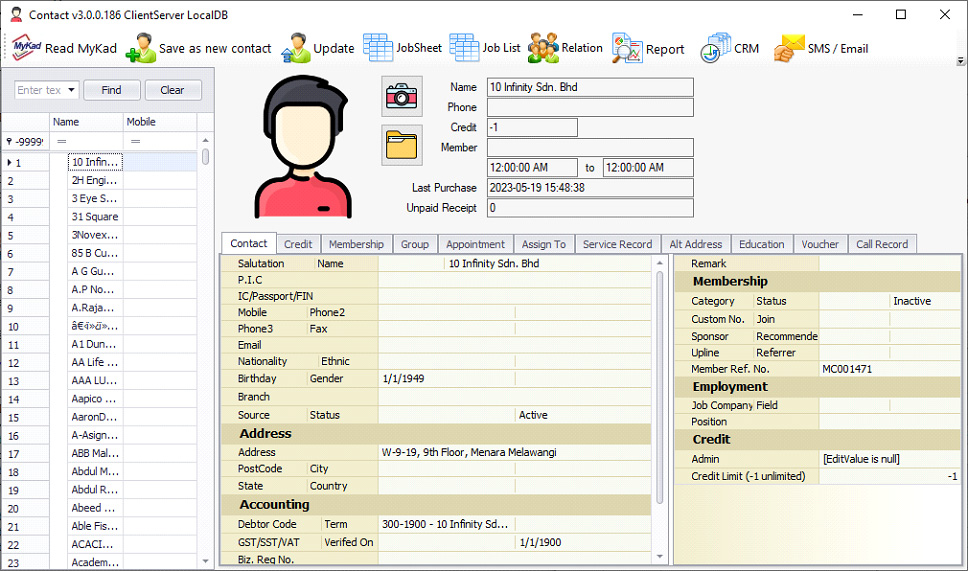The image size is (968, 571).
Task: Select contact row A1 Dun...
Action: click(x=95, y=344)
